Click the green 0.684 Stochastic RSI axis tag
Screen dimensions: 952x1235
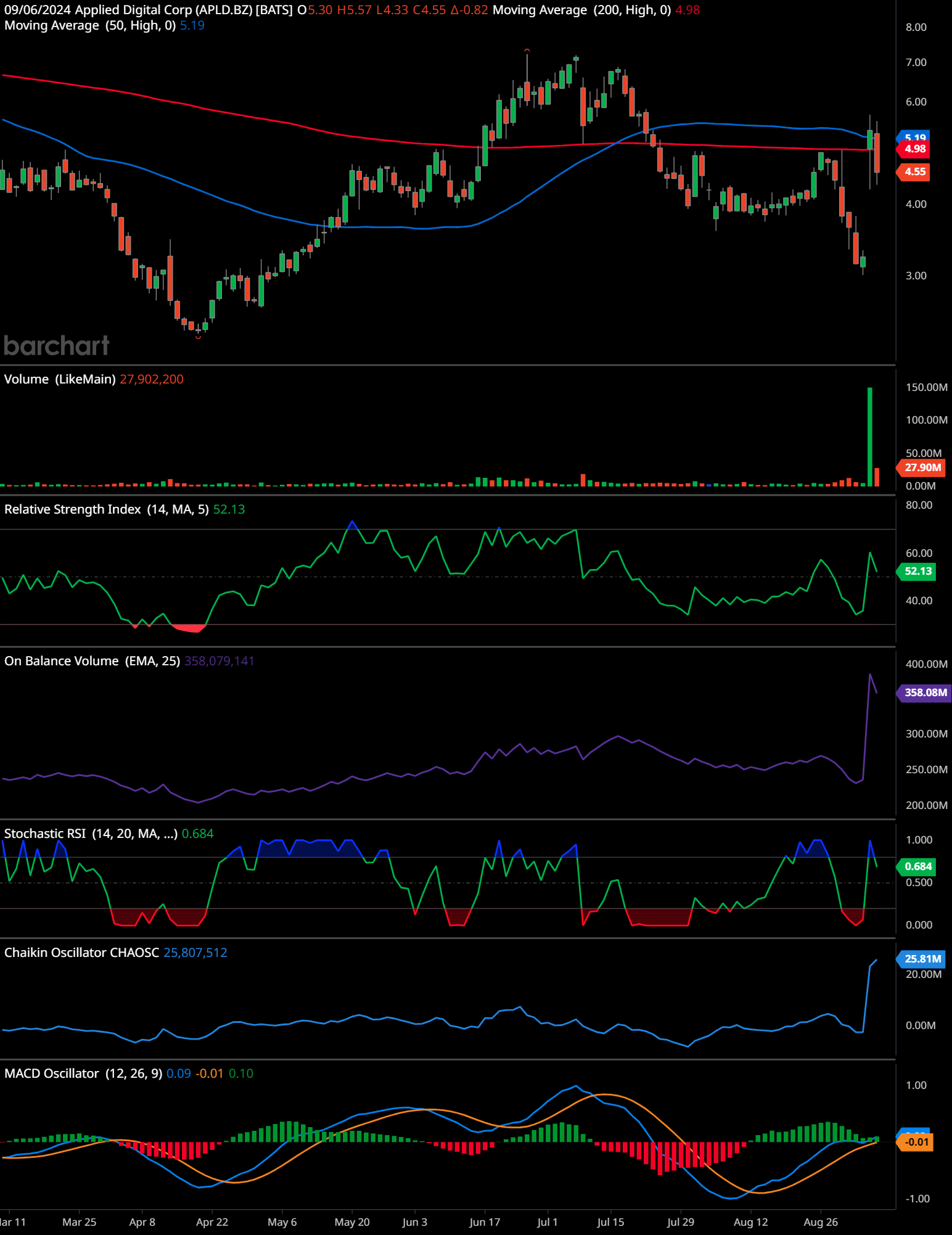(x=917, y=866)
